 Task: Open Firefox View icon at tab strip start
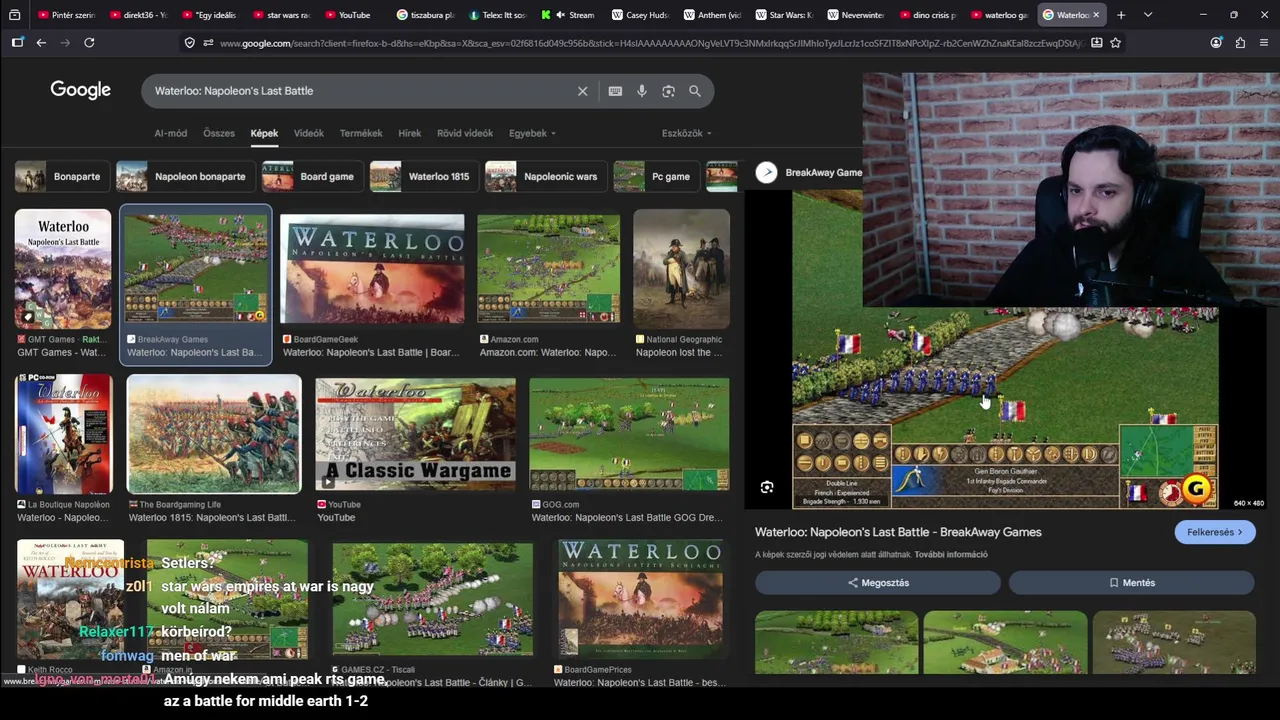14,15
